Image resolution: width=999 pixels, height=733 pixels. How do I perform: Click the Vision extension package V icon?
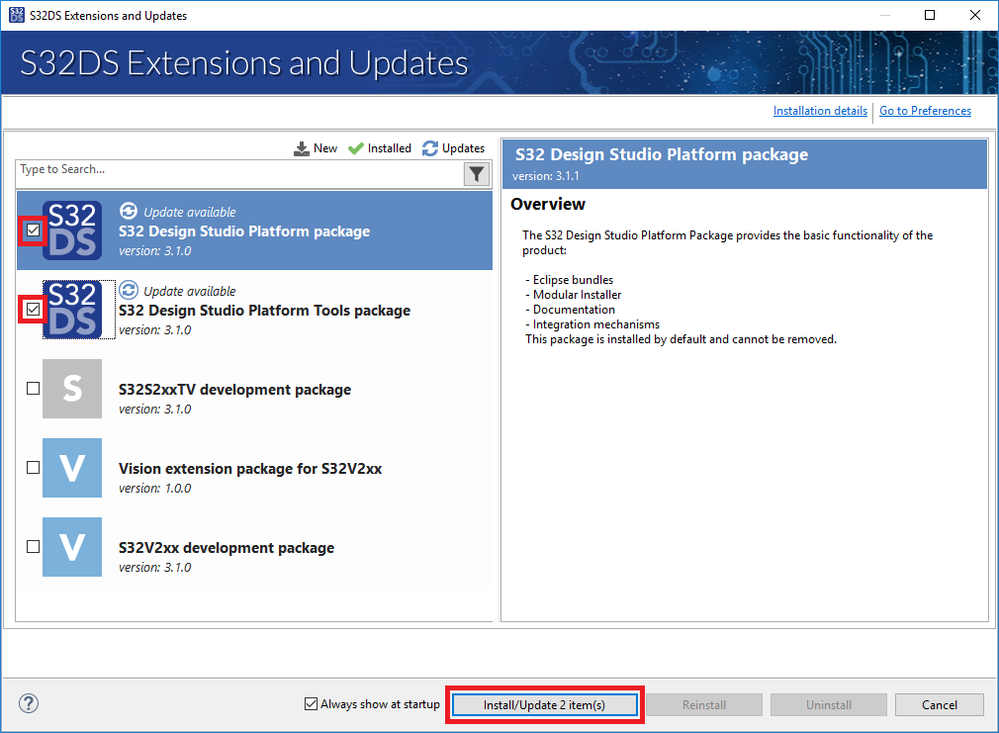[x=72, y=468]
